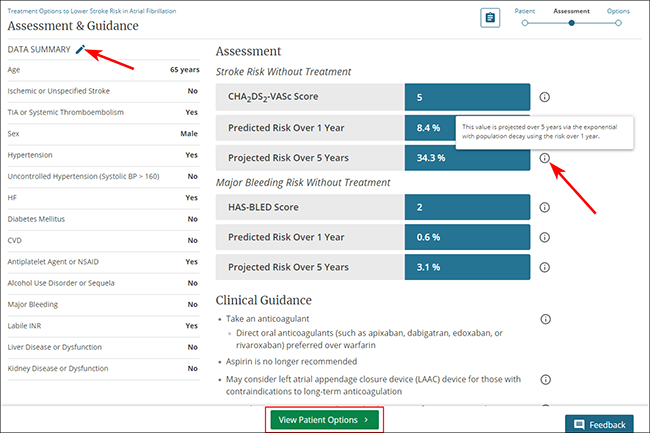The width and height of the screenshot is (650, 433).
Task: Click the Patient step circle marker
Action: point(525,23)
